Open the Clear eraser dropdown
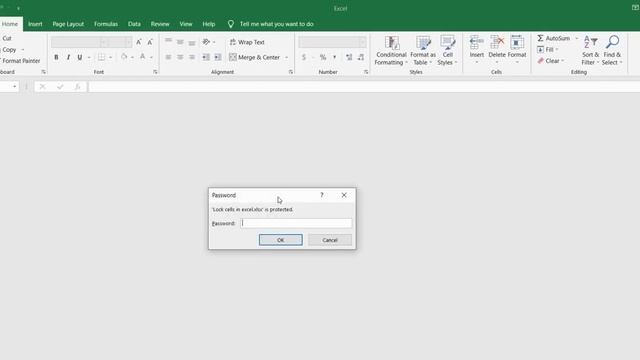Screen dimensions: 640x360 (551, 61)
